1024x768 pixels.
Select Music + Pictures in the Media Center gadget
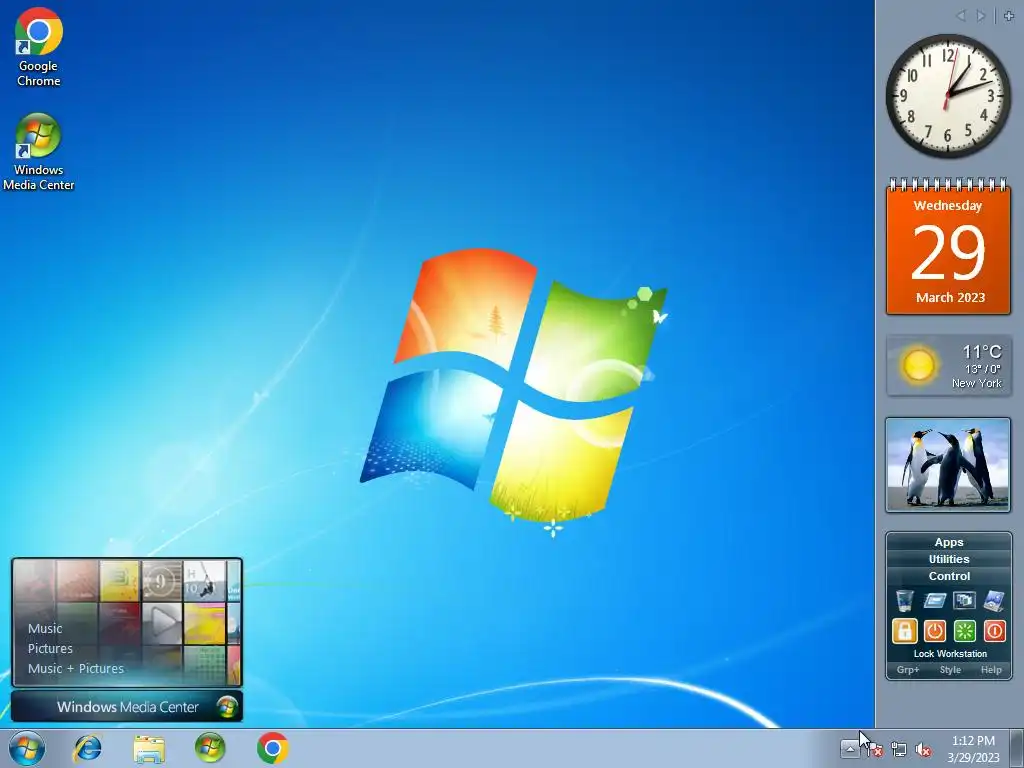pos(76,668)
